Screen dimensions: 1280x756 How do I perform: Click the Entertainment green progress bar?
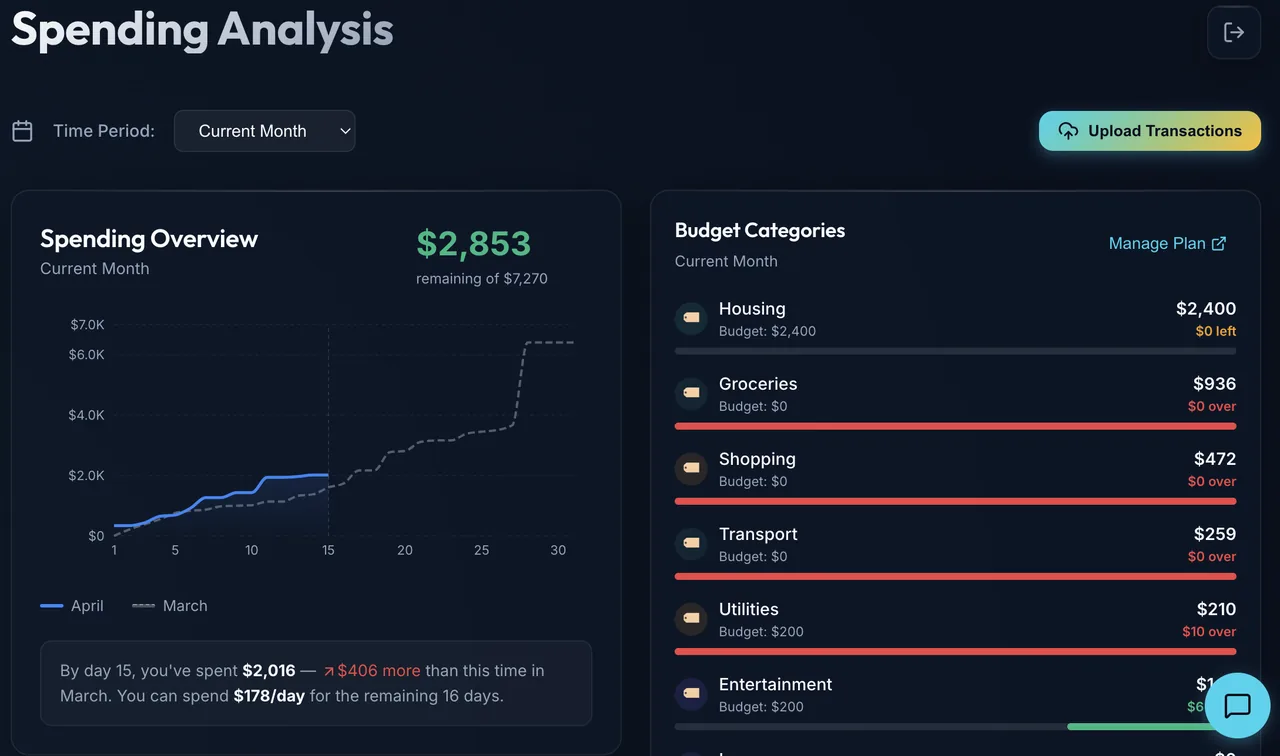pyautogui.click(x=1135, y=726)
